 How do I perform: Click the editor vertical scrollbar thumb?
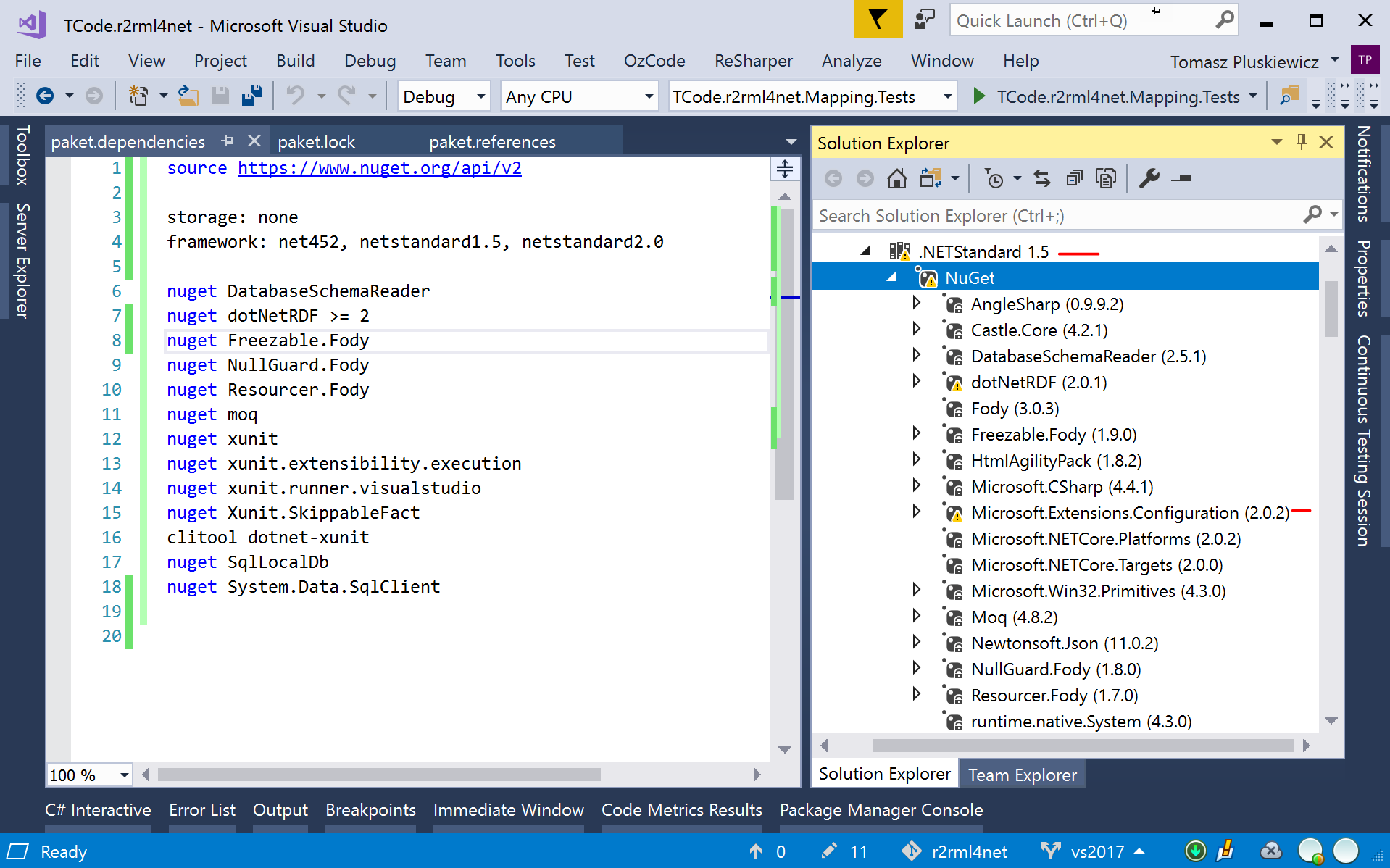coord(785,353)
